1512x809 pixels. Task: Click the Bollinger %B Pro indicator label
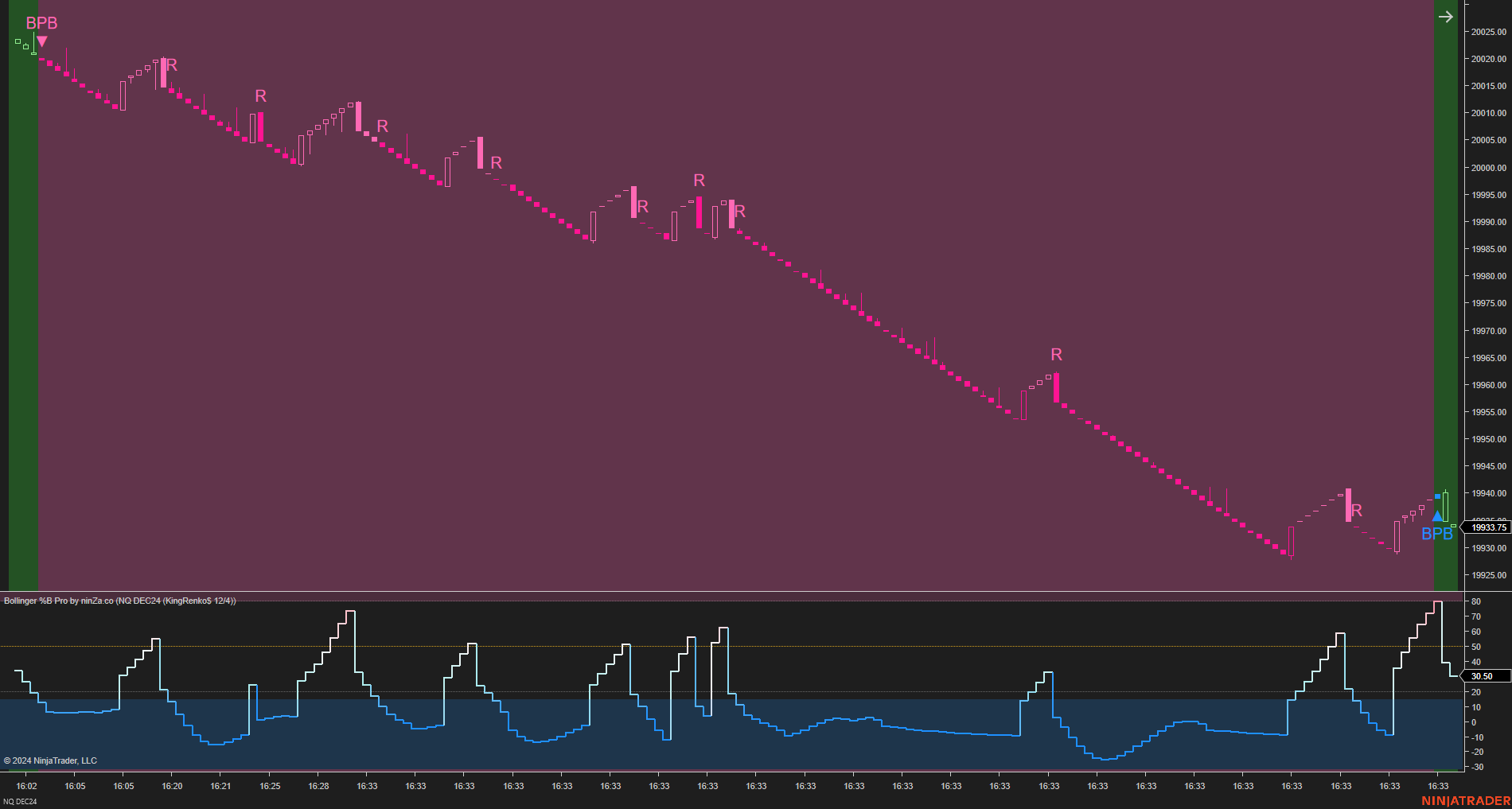click(119, 601)
